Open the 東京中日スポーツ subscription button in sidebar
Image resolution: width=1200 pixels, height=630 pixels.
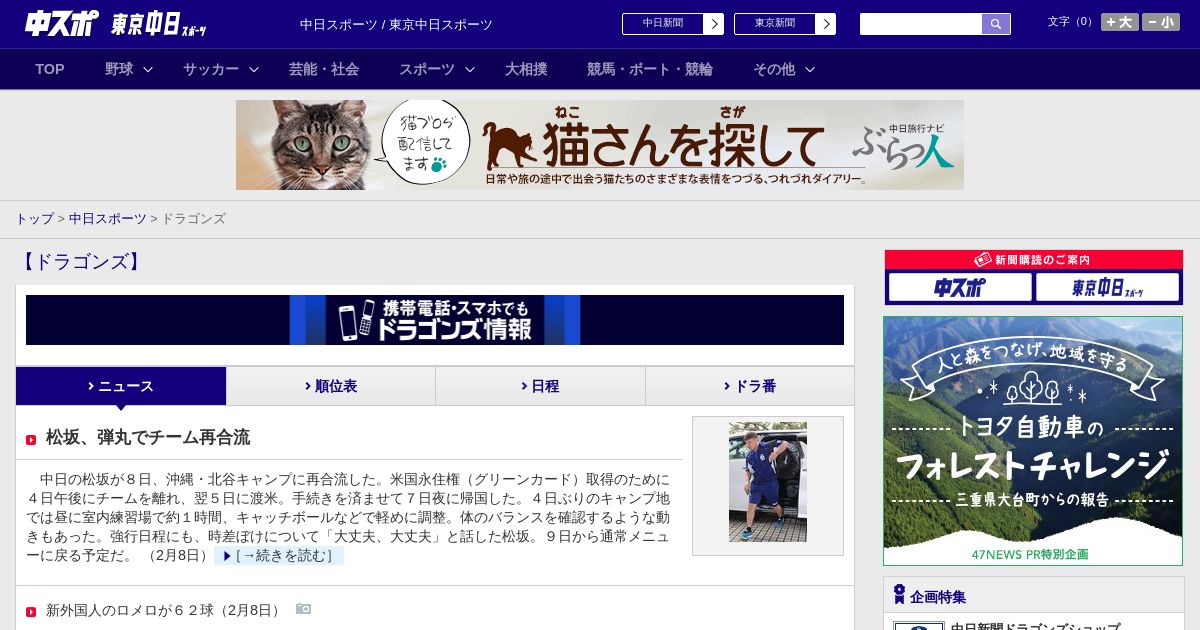(x=1108, y=288)
